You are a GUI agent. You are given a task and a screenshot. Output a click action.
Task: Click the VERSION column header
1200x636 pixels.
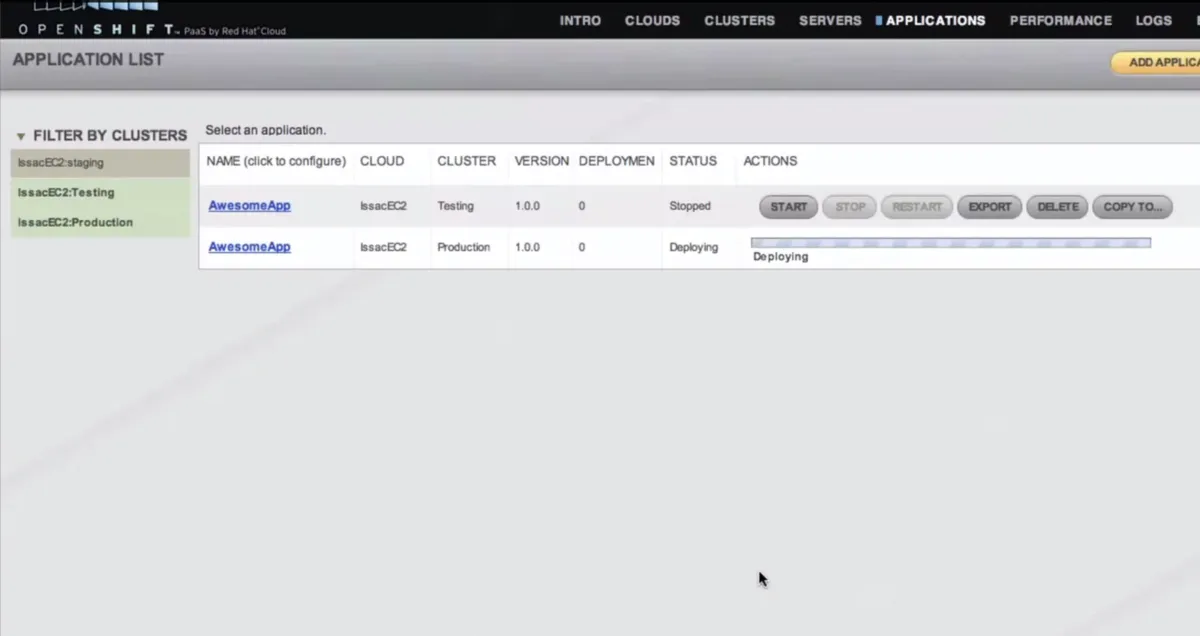point(542,161)
